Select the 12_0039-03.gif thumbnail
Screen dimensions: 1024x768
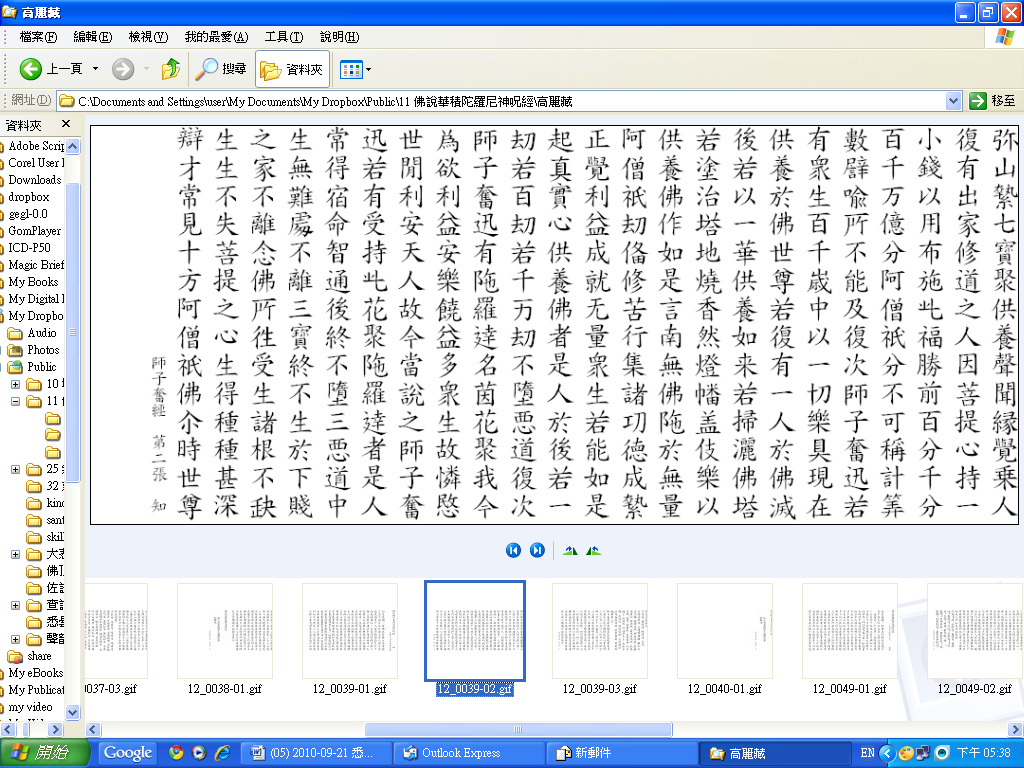tap(600, 632)
